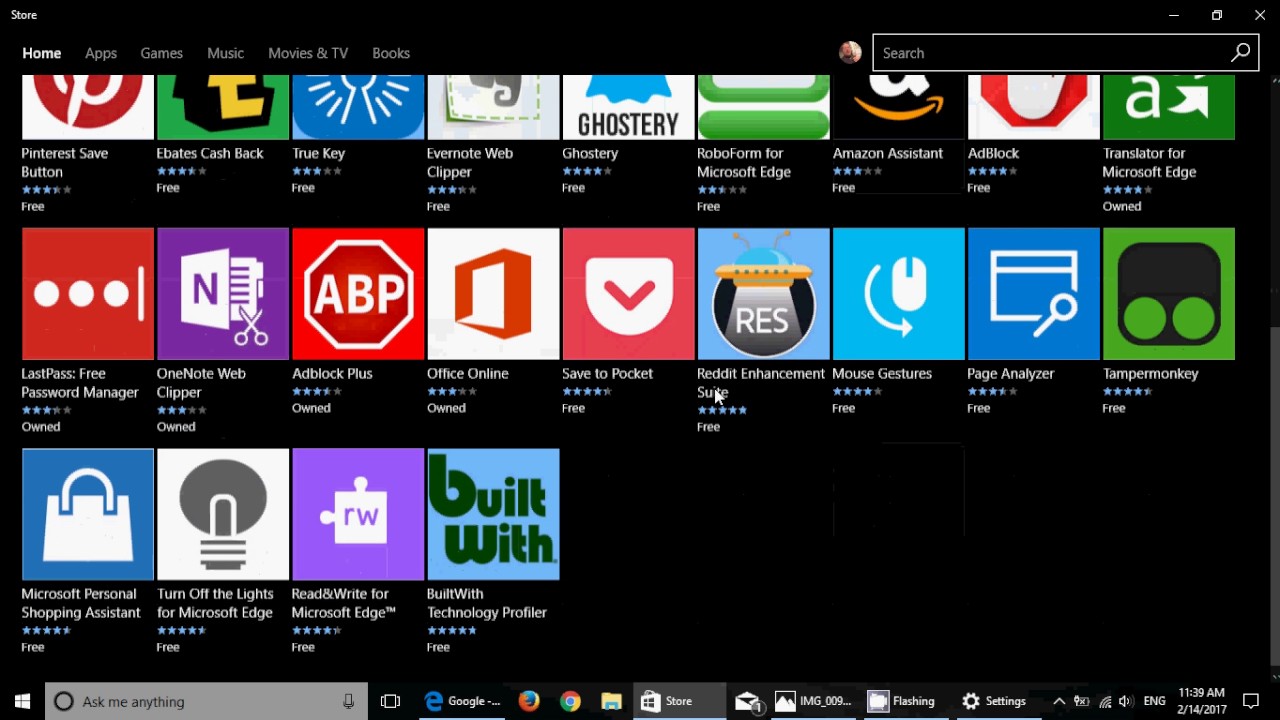The width and height of the screenshot is (1280, 720).
Task: Open the Turn Off the Lights icon
Action: click(x=223, y=514)
